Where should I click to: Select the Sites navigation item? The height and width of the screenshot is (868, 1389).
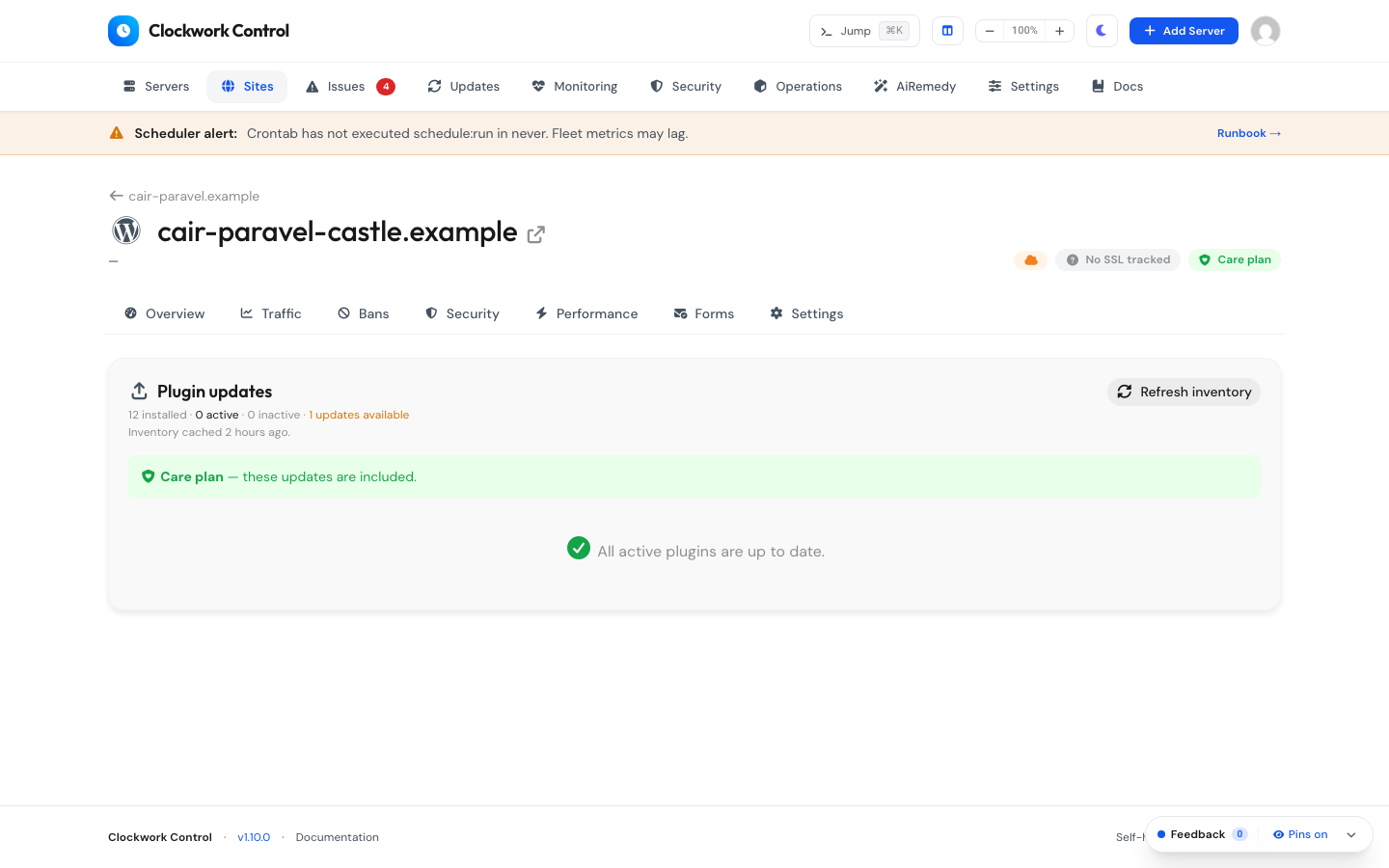pyautogui.click(x=247, y=87)
